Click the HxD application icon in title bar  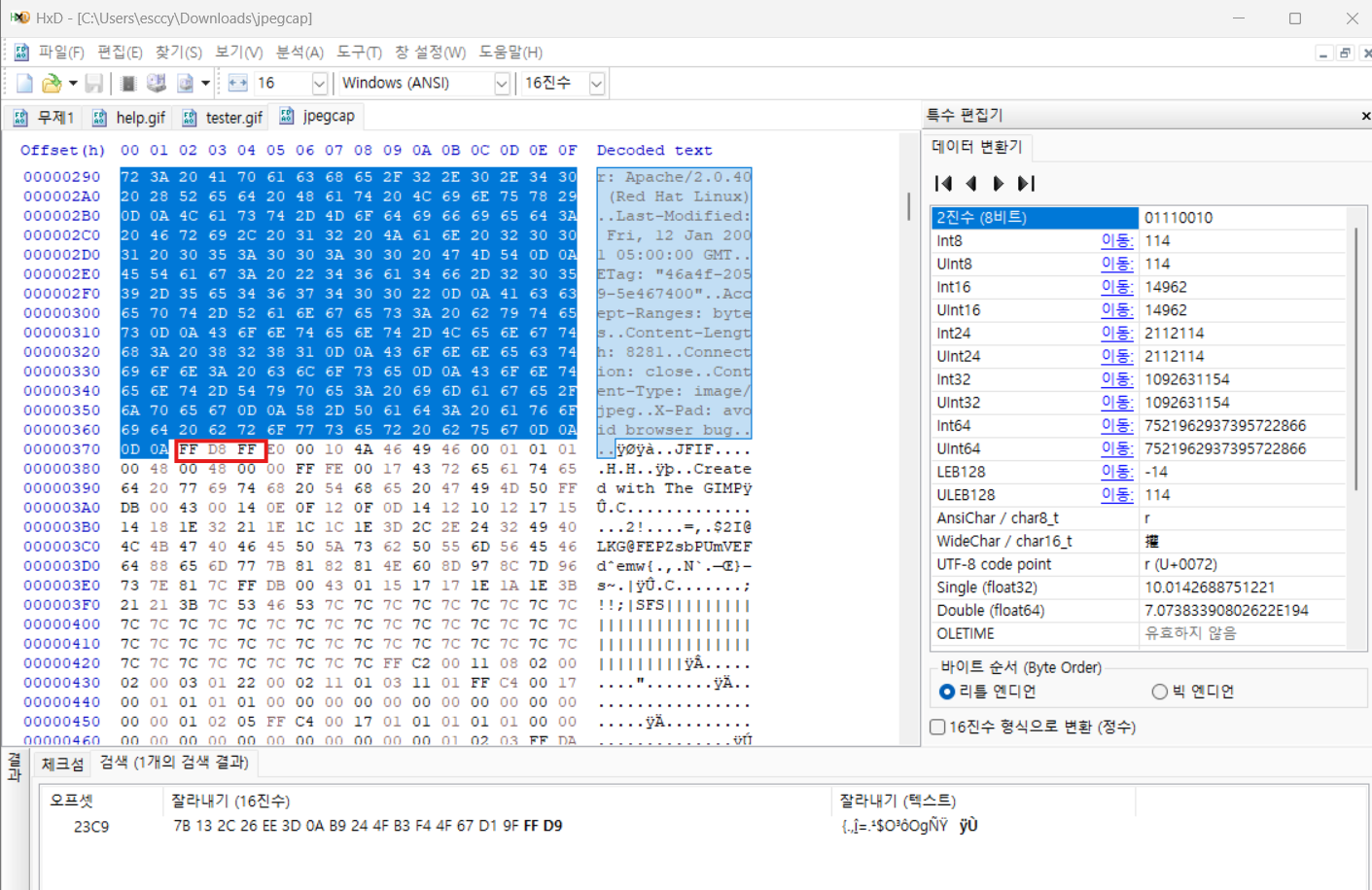click(x=19, y=18)
